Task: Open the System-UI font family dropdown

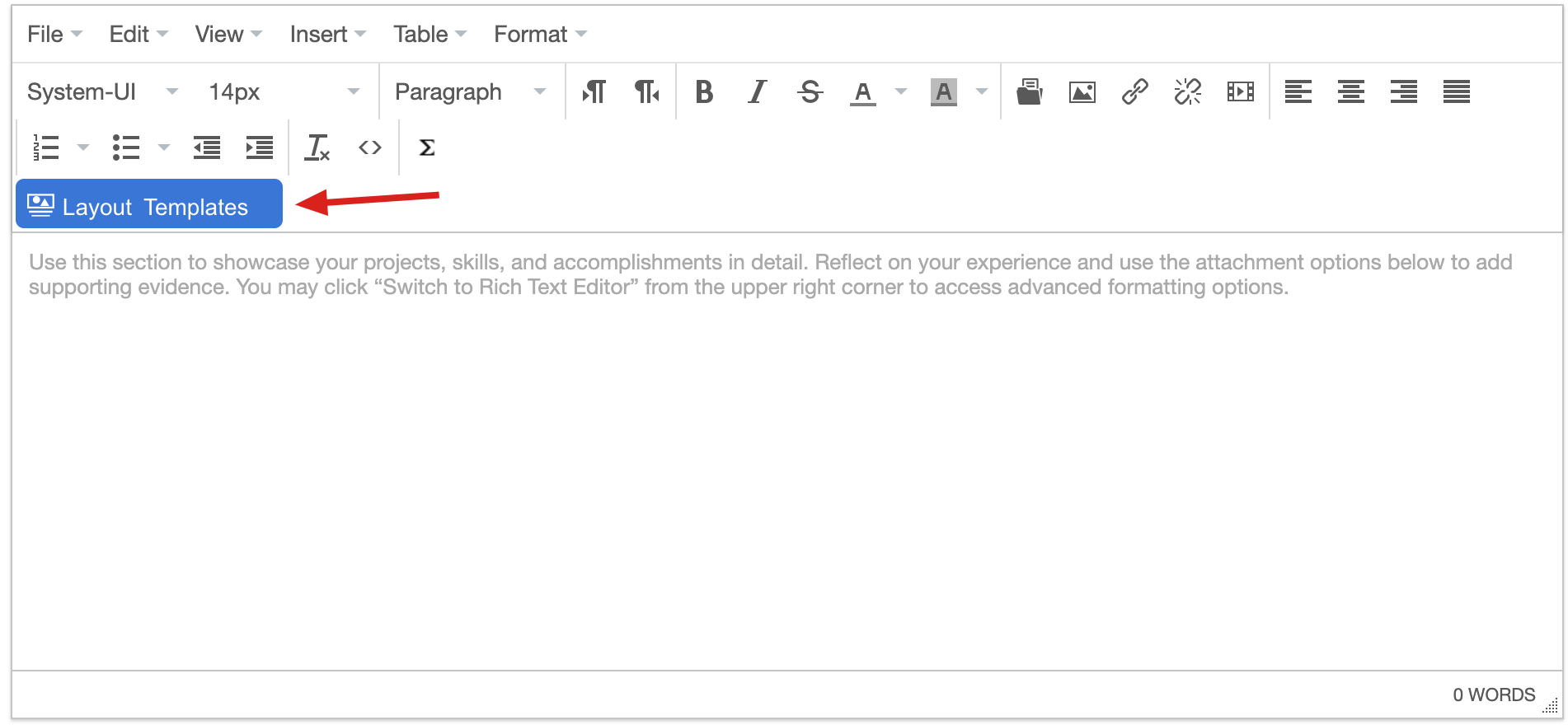Action: 102,91
